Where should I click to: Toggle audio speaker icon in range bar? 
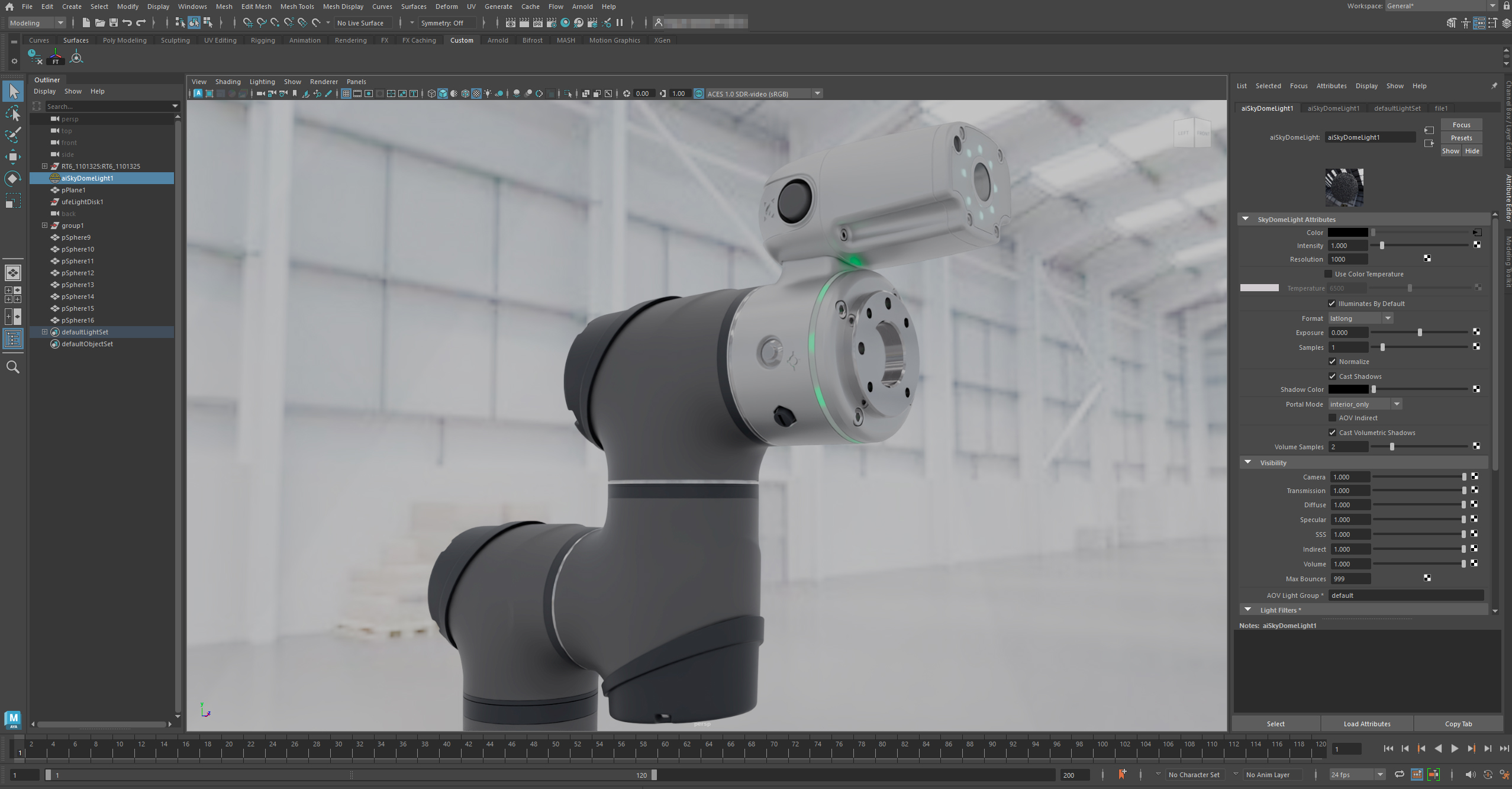click(1470, 775)
